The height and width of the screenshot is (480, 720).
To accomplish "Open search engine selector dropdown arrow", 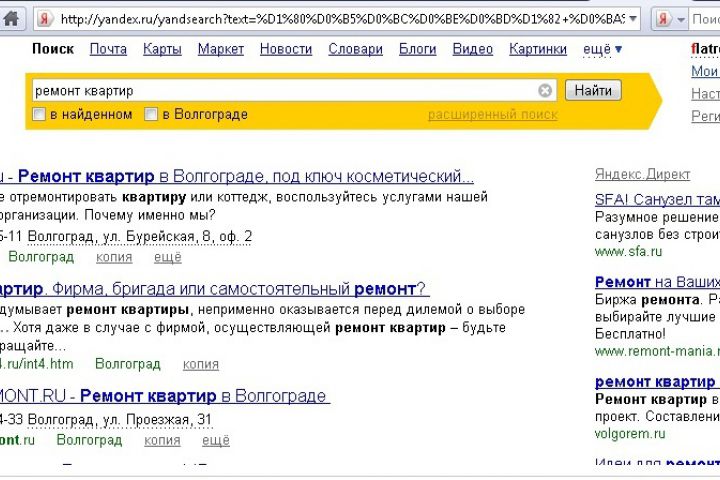I will click(681, 19).
